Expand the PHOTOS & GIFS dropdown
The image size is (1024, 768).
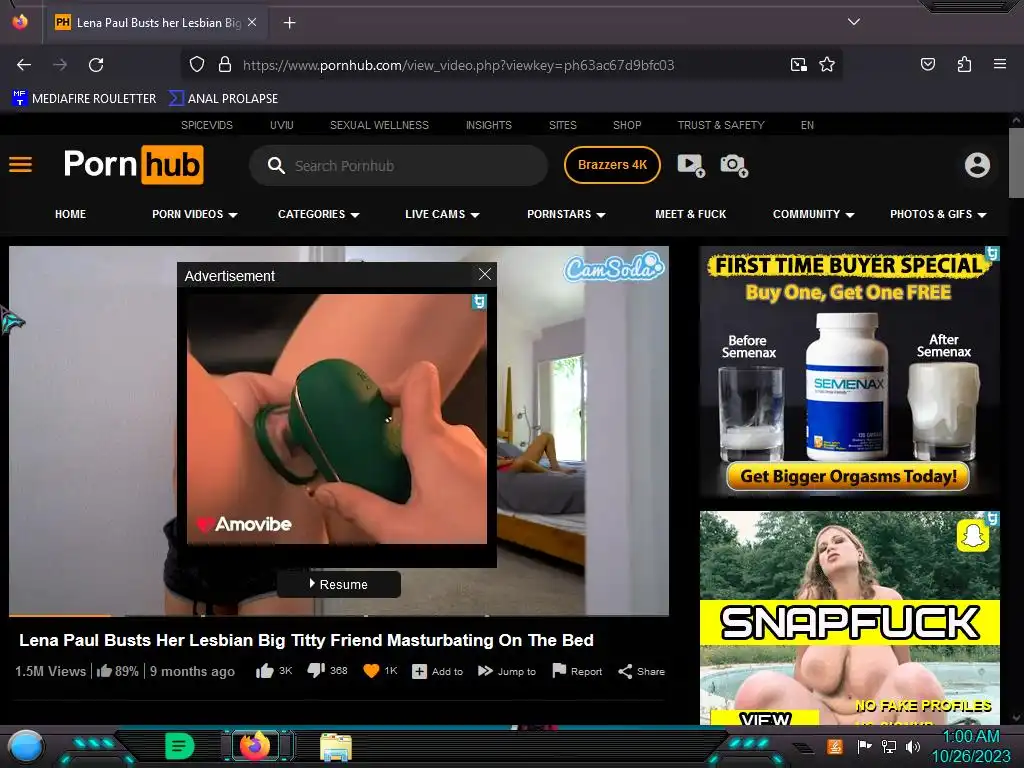point(938,214)
